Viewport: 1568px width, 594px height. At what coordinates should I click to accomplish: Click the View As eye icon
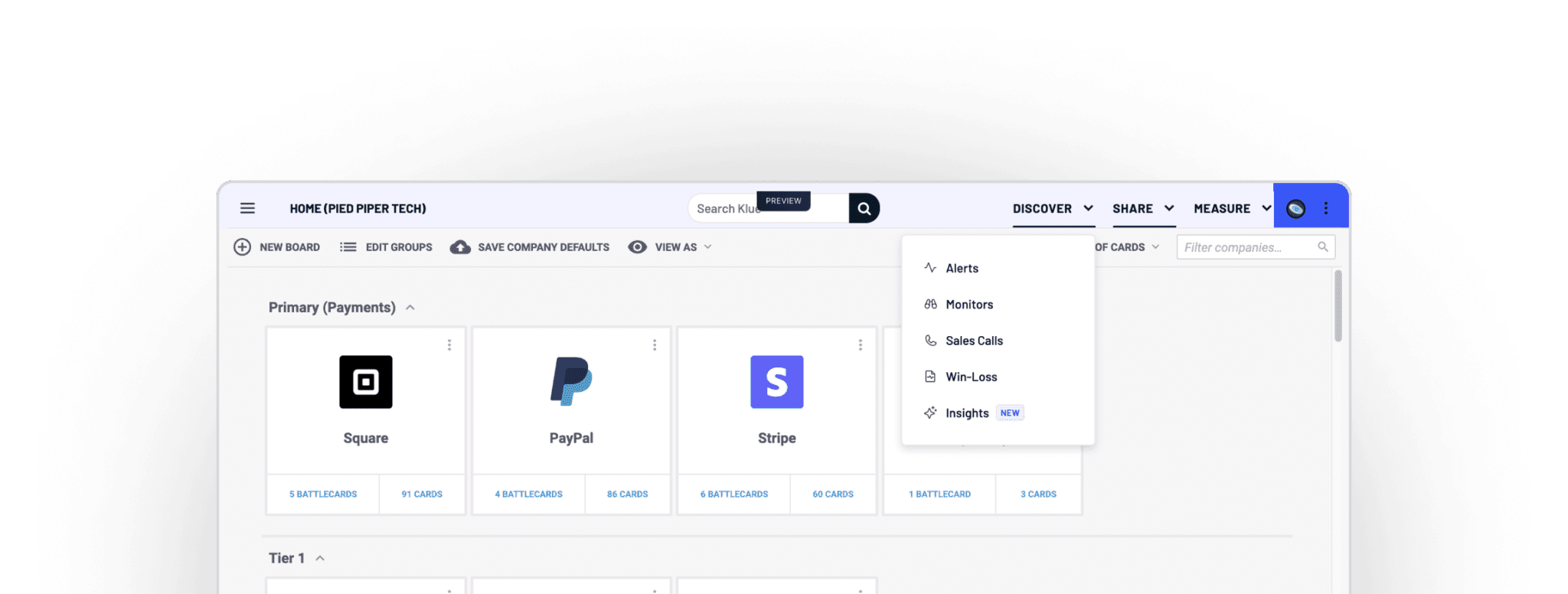637,247
